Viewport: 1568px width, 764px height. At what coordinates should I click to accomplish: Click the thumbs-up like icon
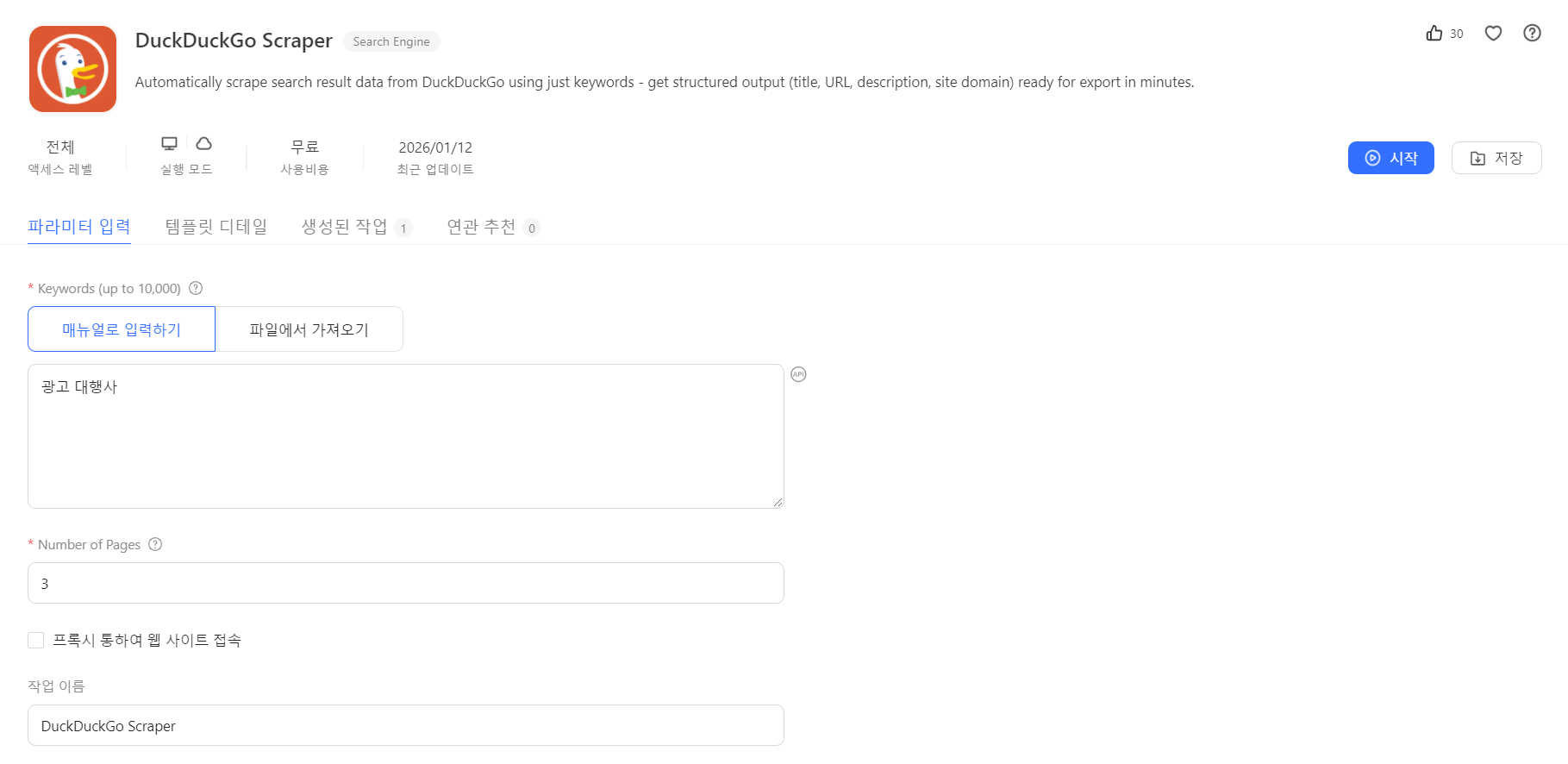coord(1434,34)
